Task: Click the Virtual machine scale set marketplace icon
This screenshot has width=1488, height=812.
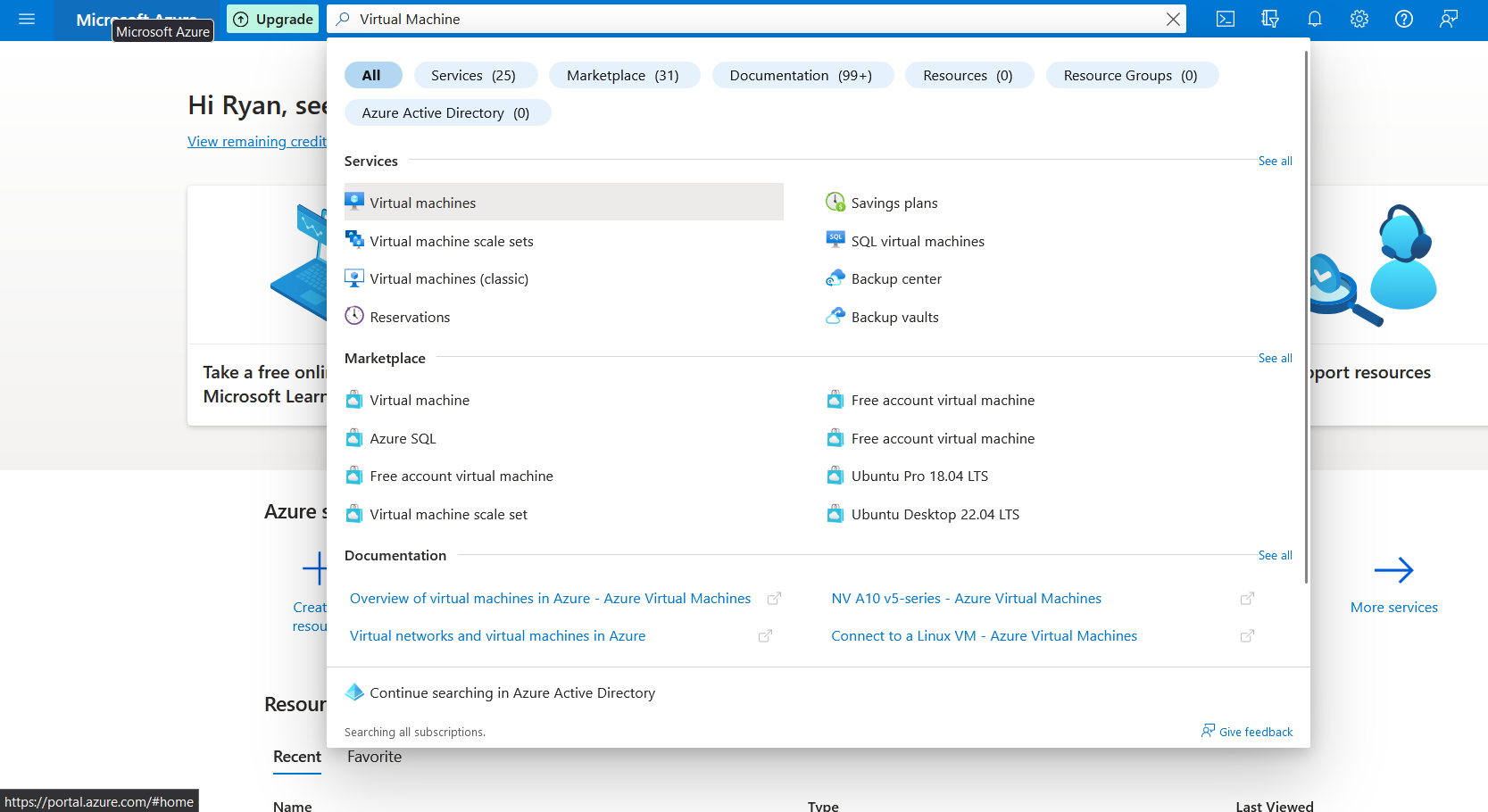Action: point(354,513)
